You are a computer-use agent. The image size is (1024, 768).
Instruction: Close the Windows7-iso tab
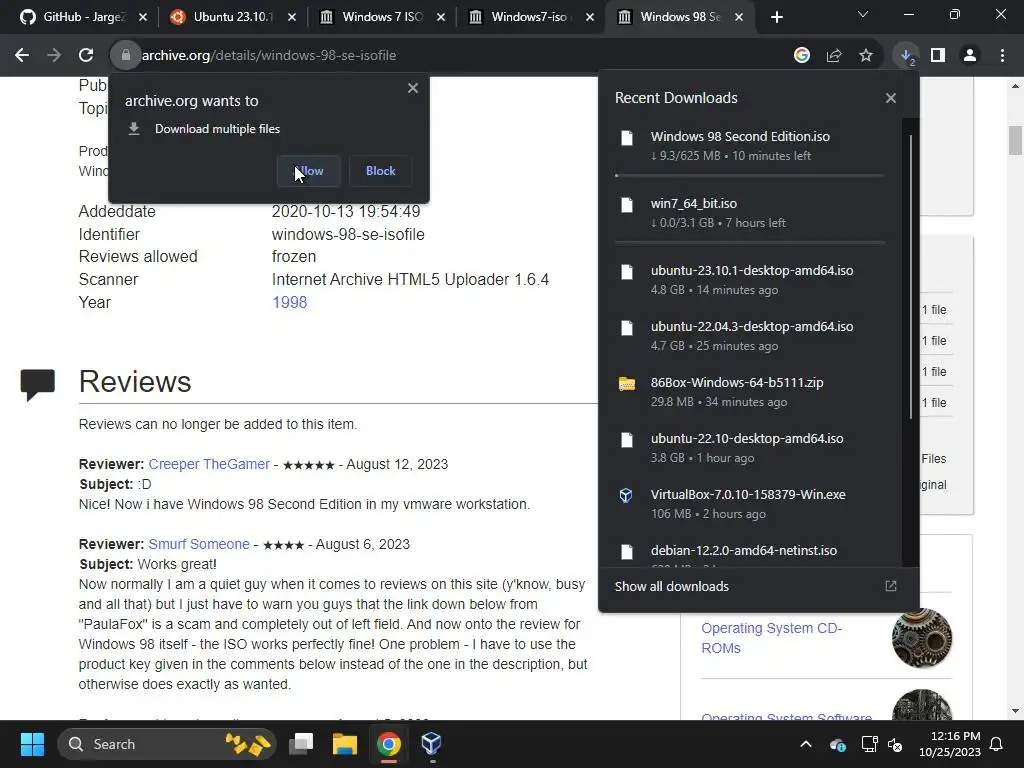pyautogui.click(x=590, y=17)
